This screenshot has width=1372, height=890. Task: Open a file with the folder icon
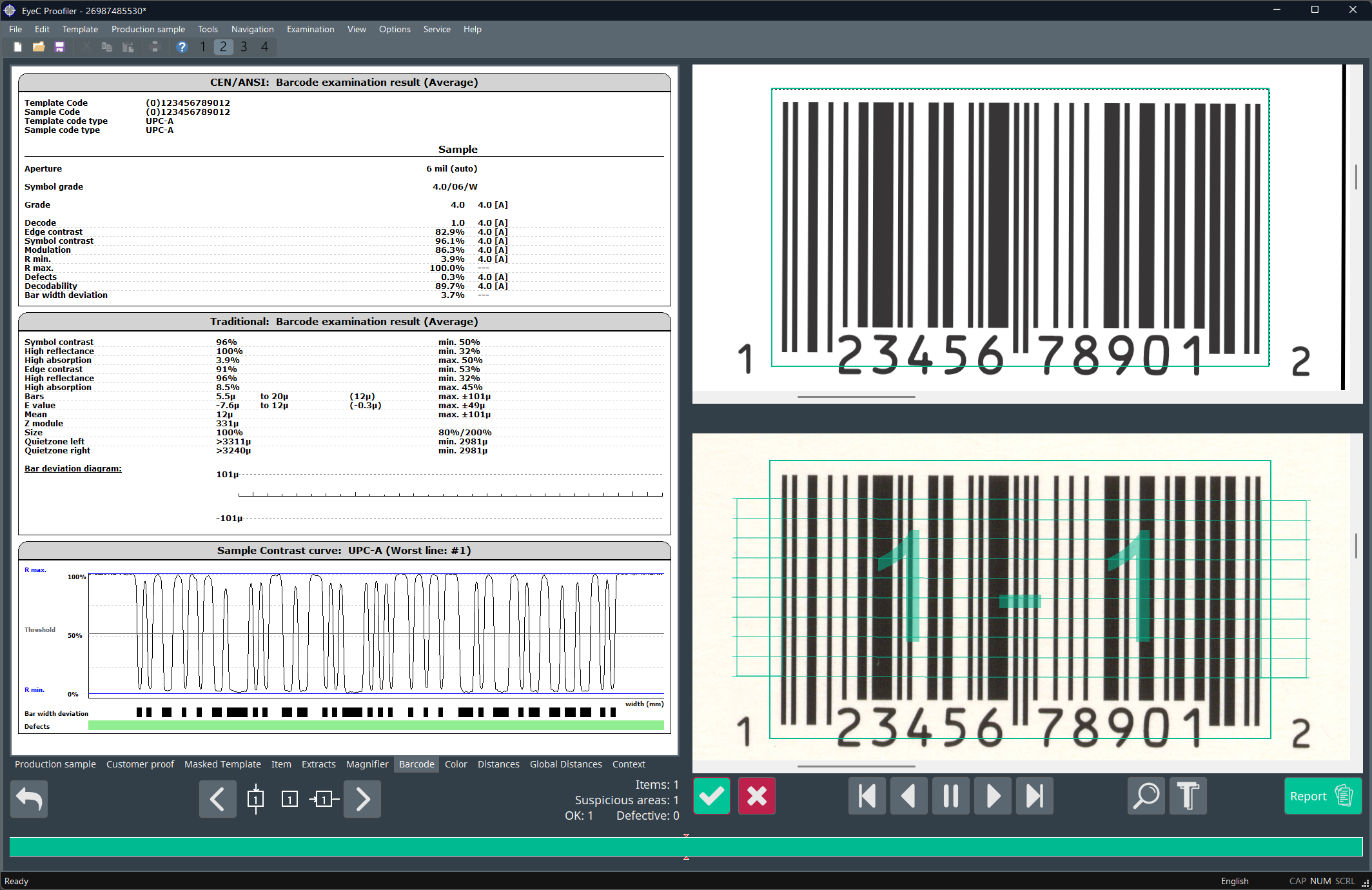39,47
